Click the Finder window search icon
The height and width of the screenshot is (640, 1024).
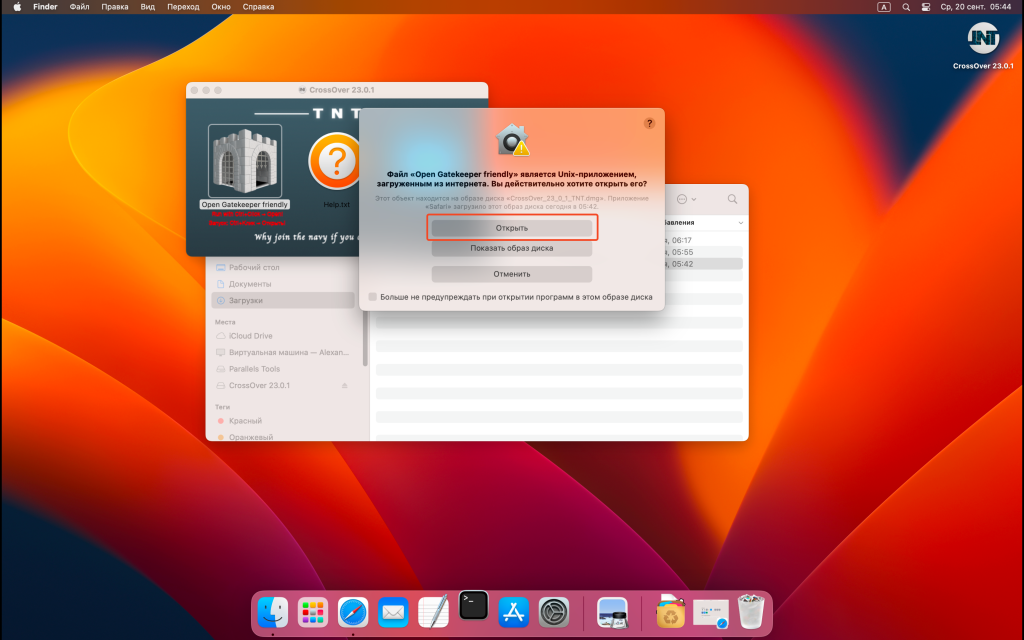(732, 199)
